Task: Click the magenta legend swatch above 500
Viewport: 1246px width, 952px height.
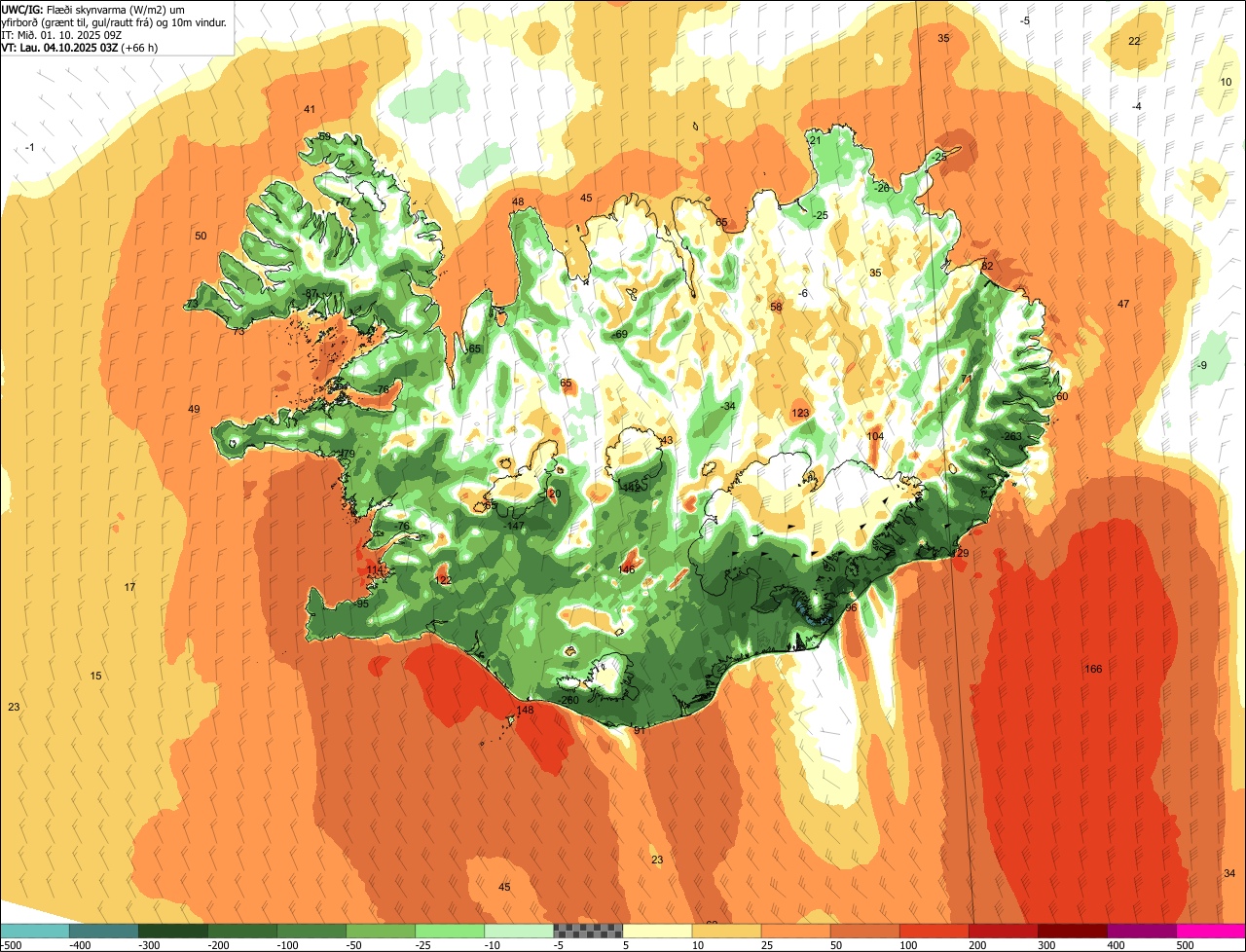Action: [1211, 931]
